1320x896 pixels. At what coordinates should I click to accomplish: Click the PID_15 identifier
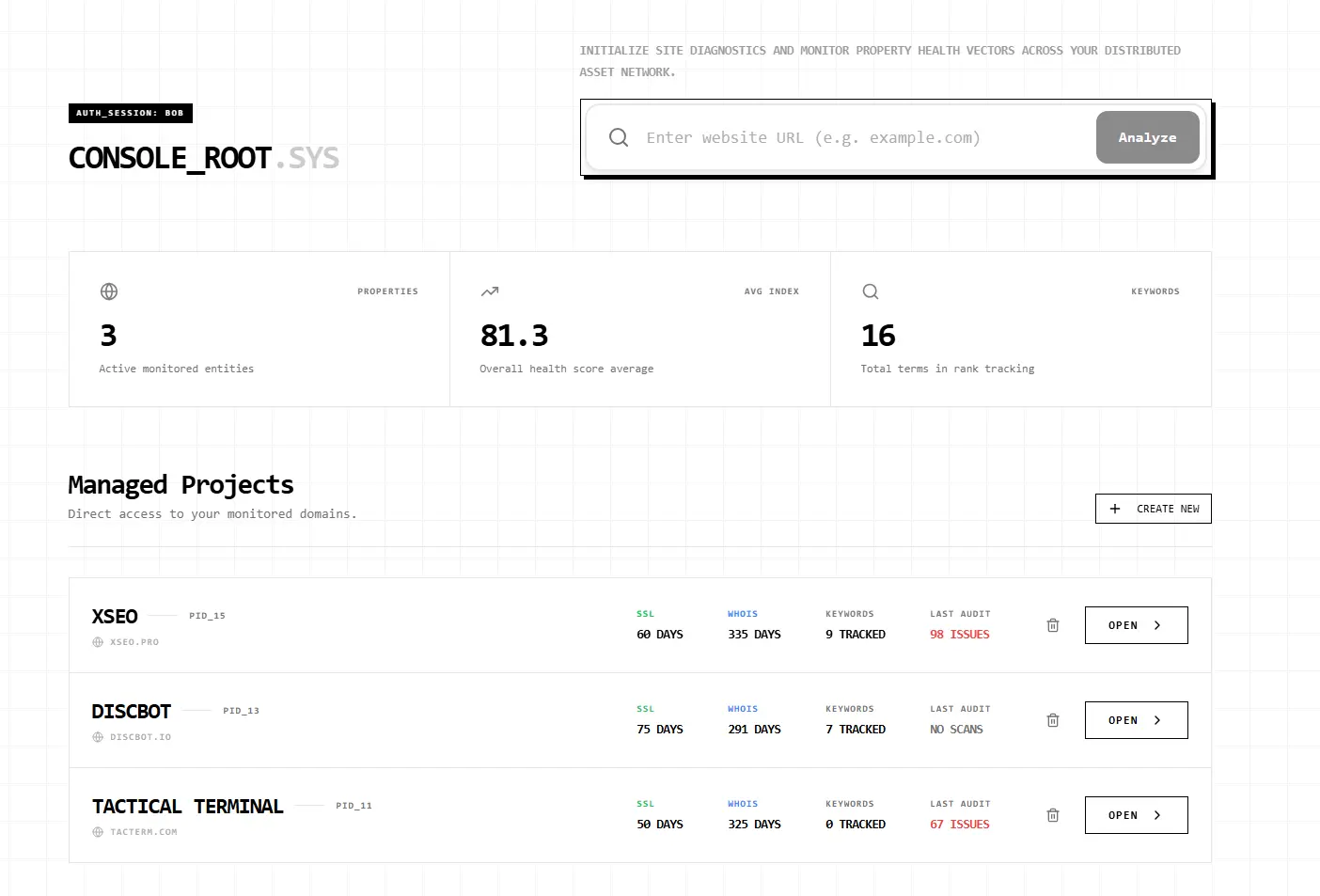click(207, 616)
